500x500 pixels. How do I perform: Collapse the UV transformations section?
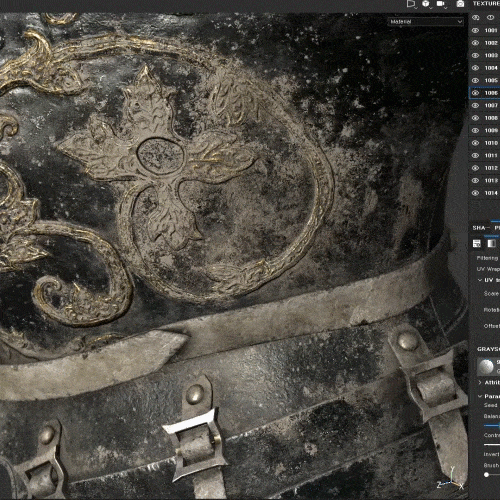(x=480, y=280)
